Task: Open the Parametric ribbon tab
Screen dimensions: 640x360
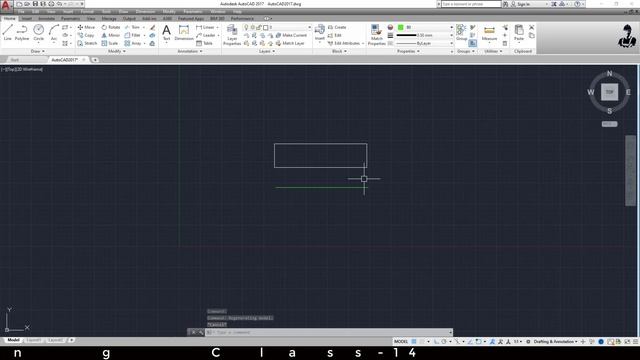Action: click(70, 18)
